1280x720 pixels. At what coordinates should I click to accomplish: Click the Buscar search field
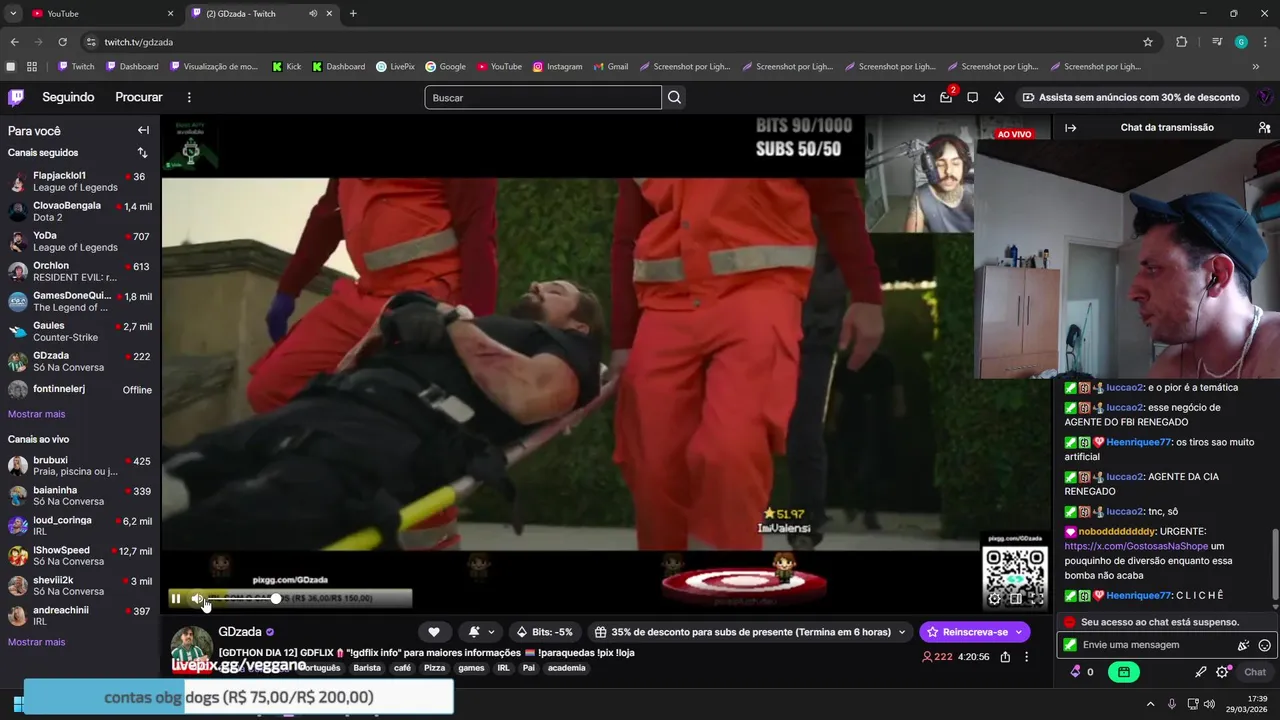tap(543, 97)
